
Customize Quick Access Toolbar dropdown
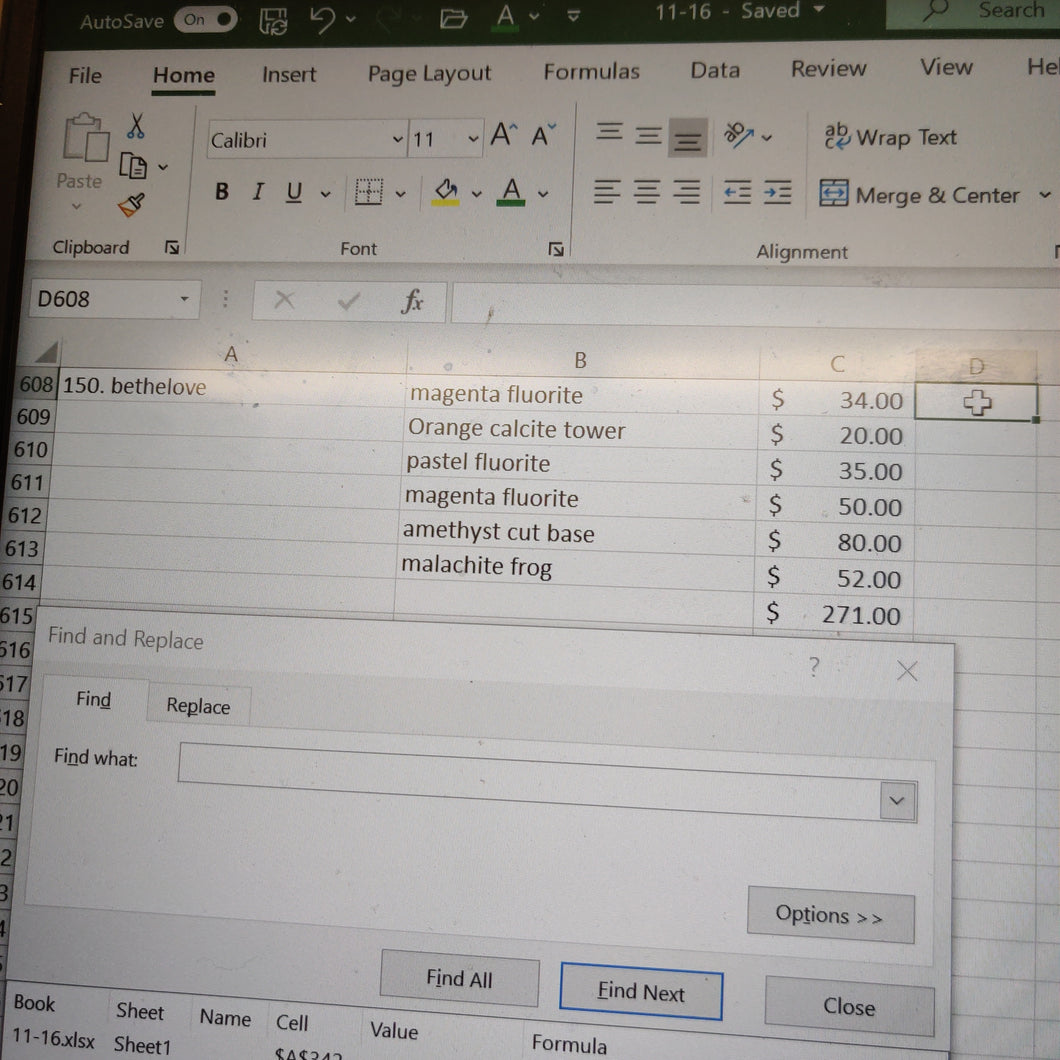pyautogui.click(x=573, y=16)
